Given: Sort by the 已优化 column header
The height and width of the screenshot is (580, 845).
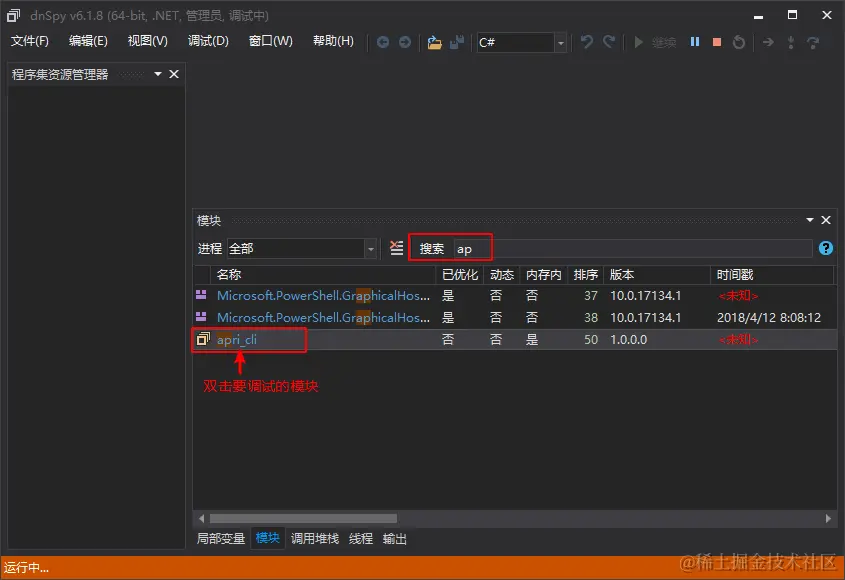Looking at the screenshot, I should 460,275.
